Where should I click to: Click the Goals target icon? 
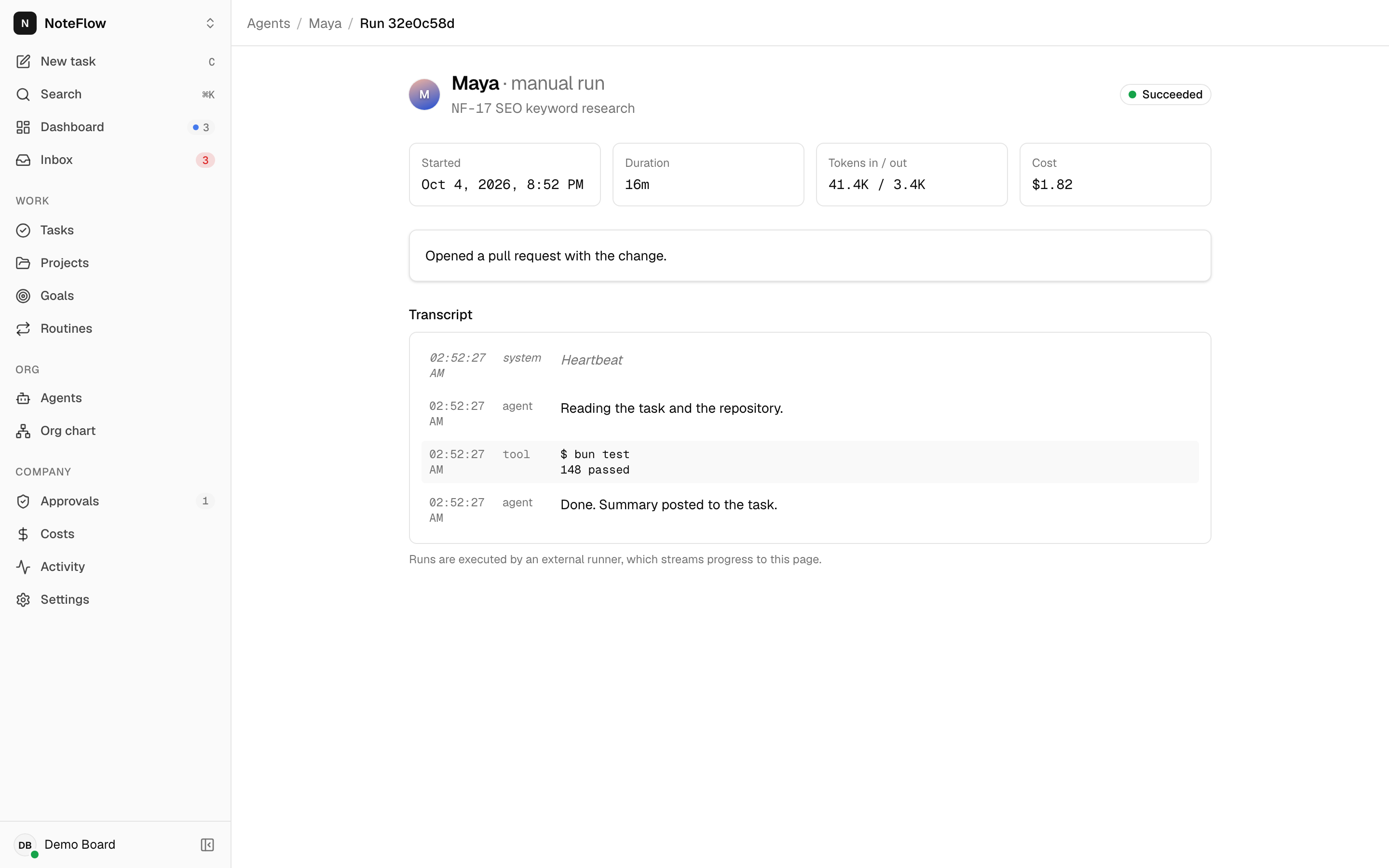coord(23,296)
